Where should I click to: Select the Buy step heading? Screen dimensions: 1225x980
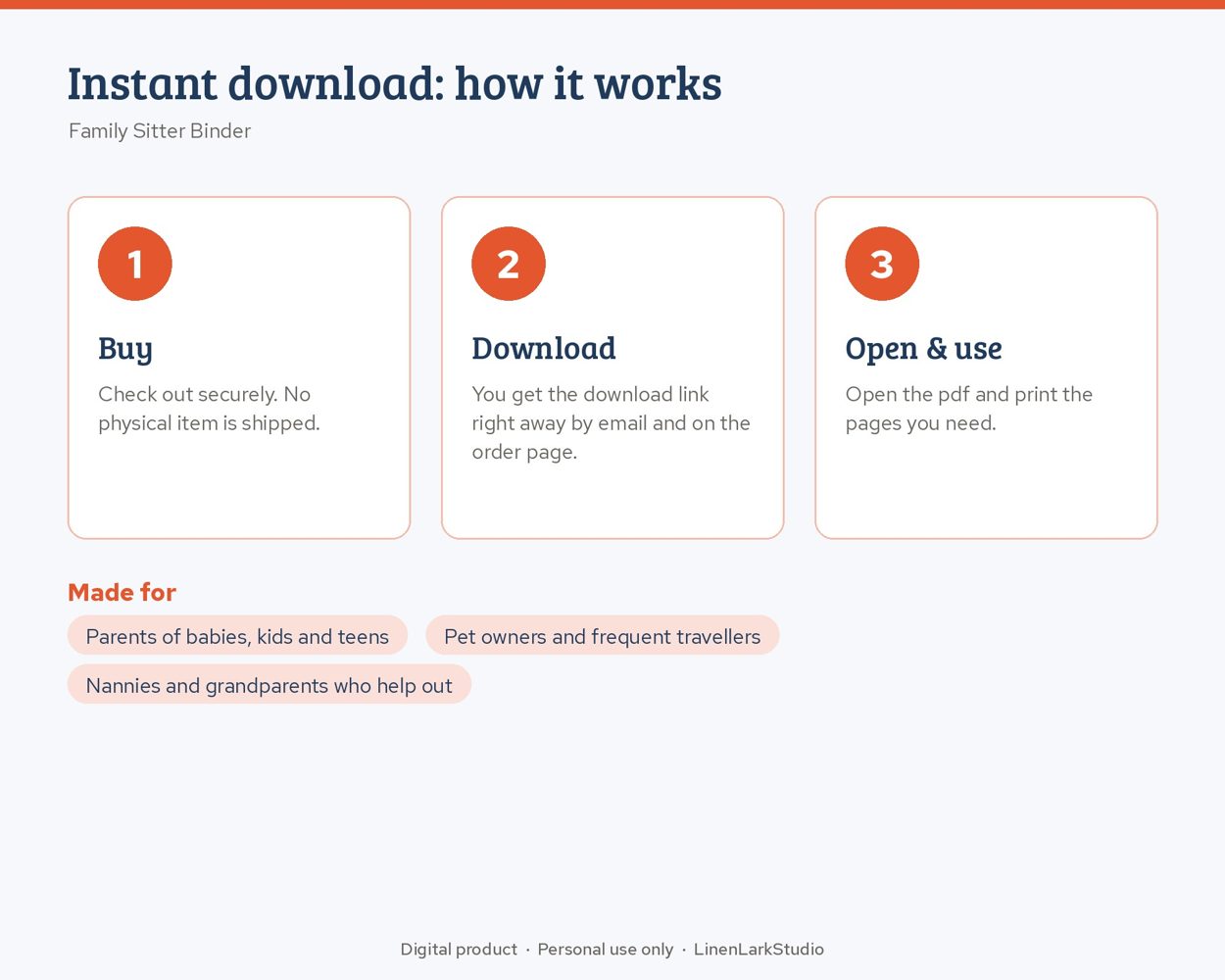point(125,349)
